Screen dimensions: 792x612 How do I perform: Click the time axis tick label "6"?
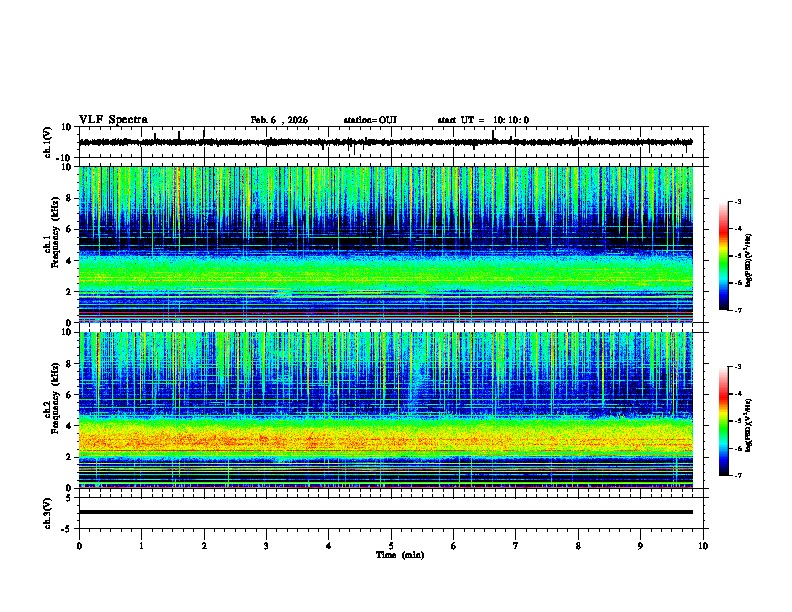(x=454, y=546)
